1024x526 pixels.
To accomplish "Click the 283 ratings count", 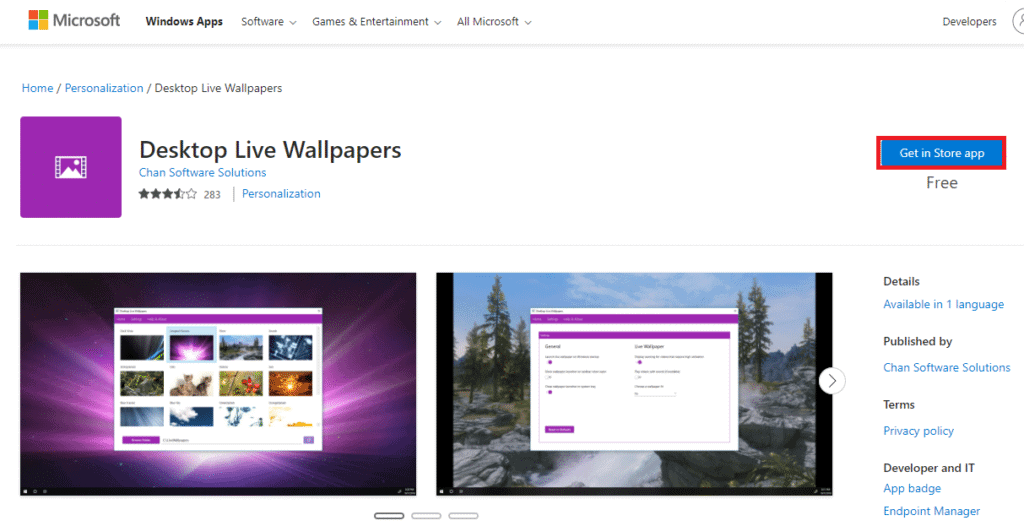I will coord(212,195).
